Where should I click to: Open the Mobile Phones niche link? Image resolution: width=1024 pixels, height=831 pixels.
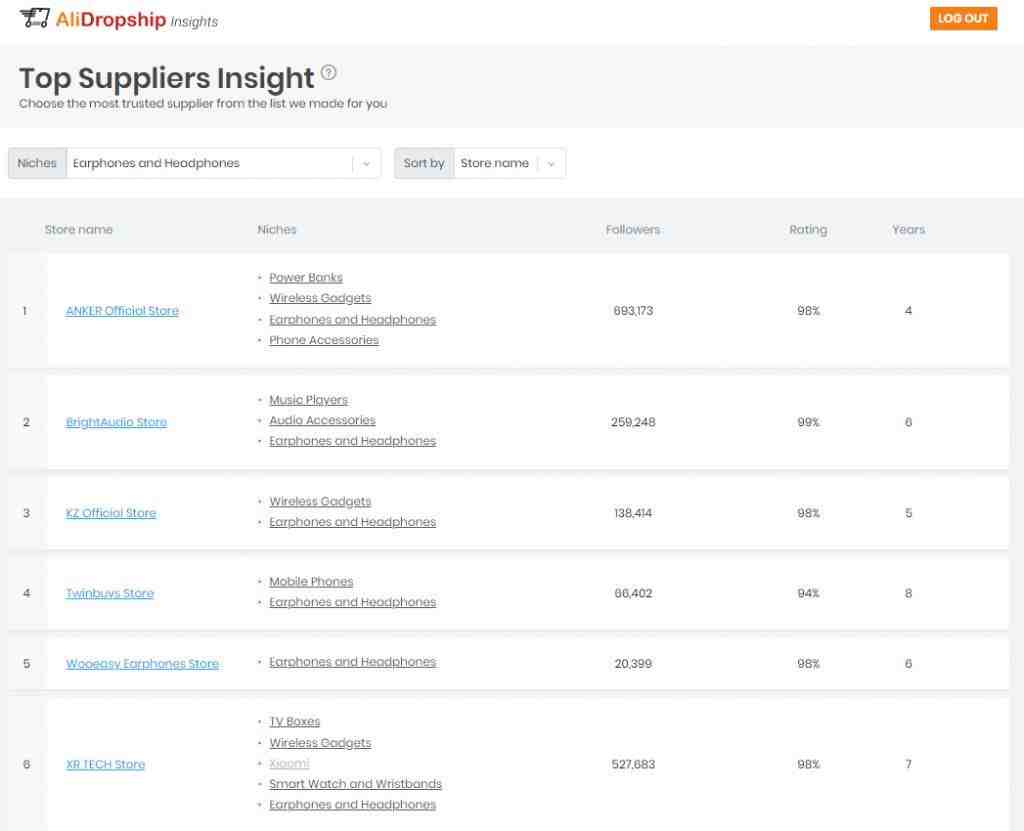(x=311, y=581)
